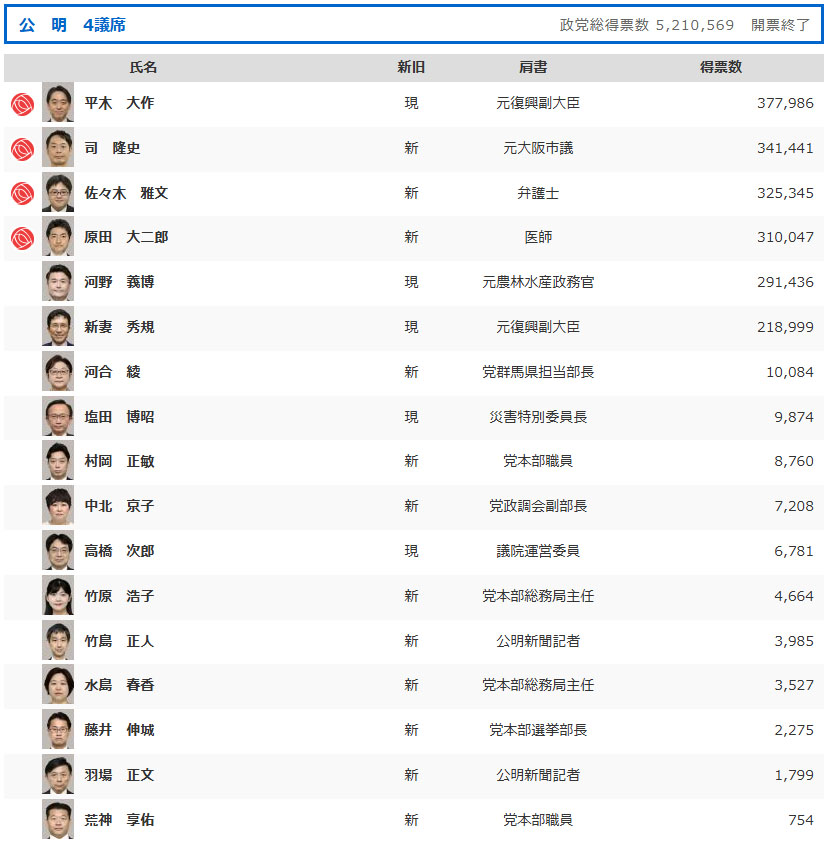This screenshot has height=845, width=828.
Task: Click the title 元農林水産政務官
Action: (538, 282)
